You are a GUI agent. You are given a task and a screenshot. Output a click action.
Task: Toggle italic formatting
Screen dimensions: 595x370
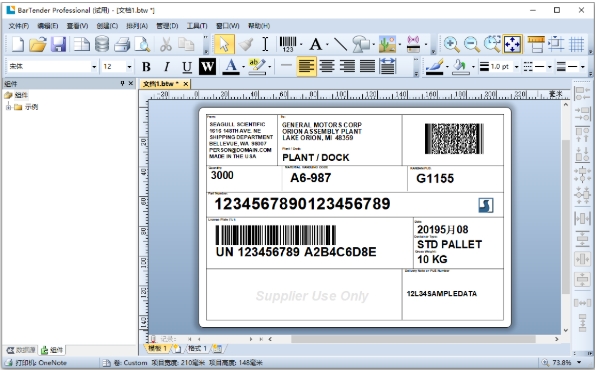point(166,67)
